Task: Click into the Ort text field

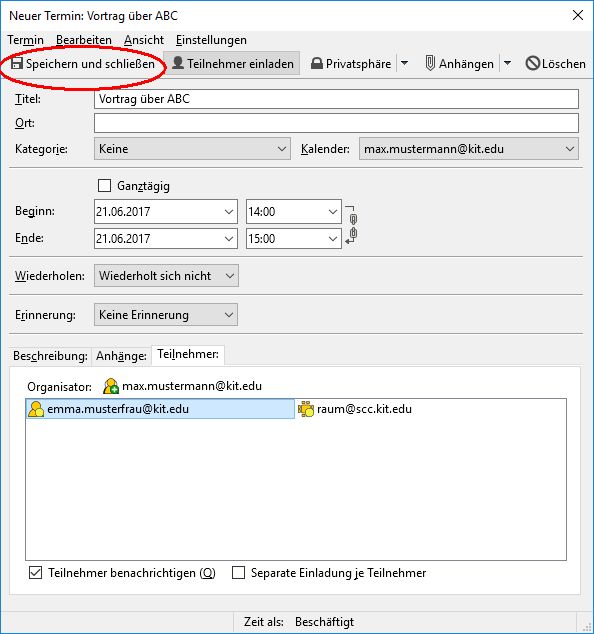Action: (x=336, y=123)
